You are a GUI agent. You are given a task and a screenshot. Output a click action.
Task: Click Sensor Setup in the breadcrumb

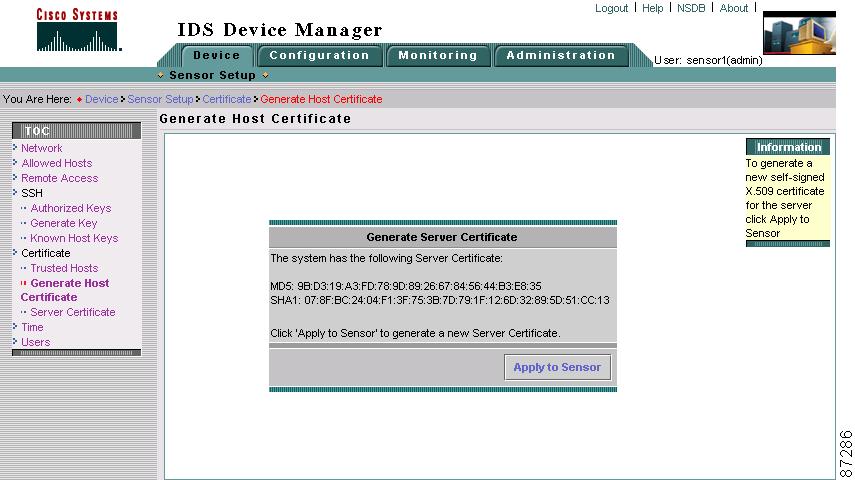[x=160, y=99]
